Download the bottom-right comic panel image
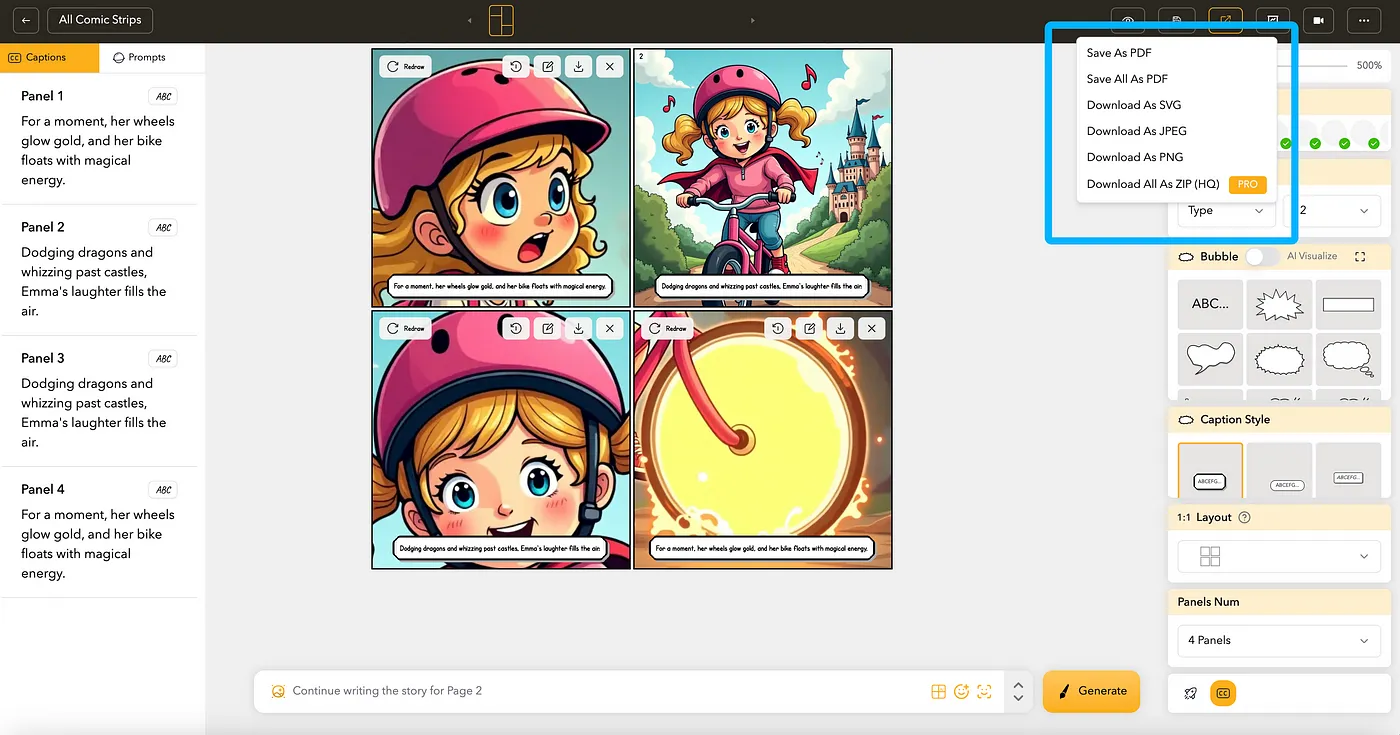This screenshot has height=735, width=1400. pos(840,328)
